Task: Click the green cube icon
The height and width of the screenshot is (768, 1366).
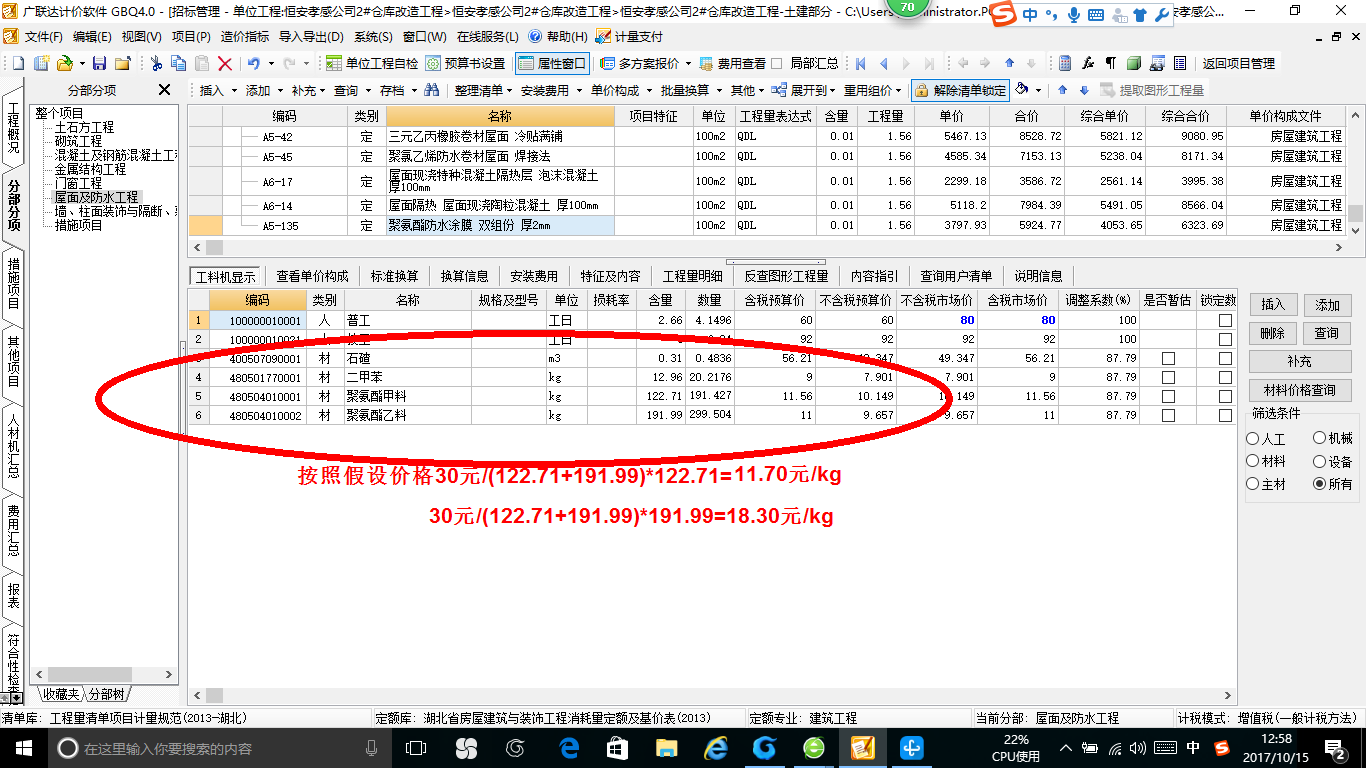Action: coord(1133,63)
